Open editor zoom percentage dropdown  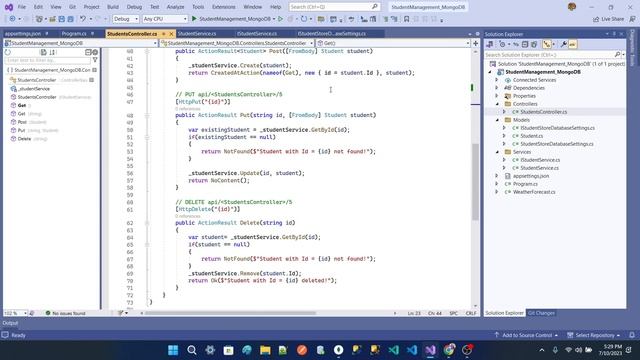click(16, 313)
